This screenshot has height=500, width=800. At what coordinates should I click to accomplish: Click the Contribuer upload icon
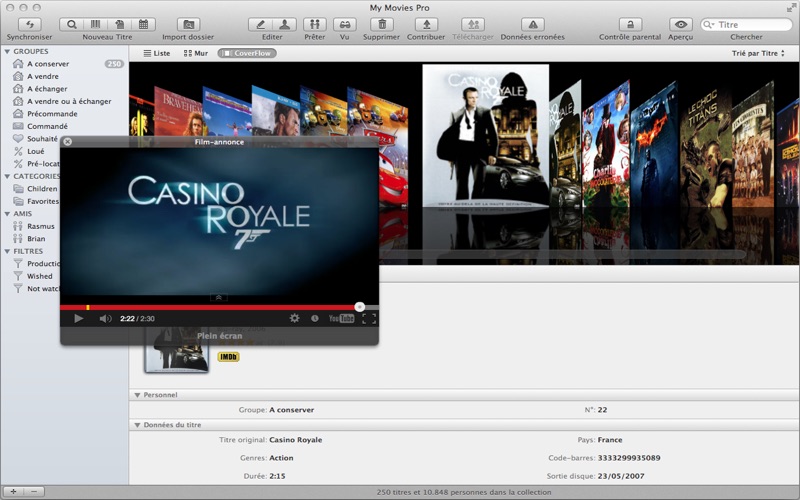click(427, 24)
